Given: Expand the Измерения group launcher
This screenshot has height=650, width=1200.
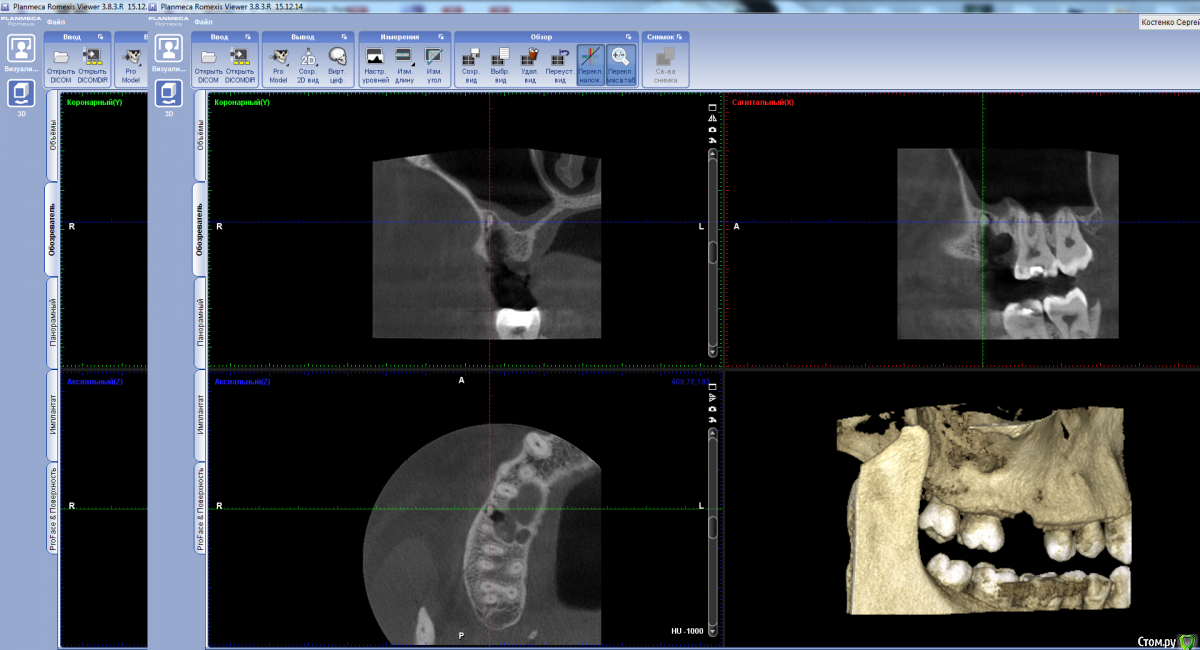Looking at the screenshot, I should click(x=440, y=36).
